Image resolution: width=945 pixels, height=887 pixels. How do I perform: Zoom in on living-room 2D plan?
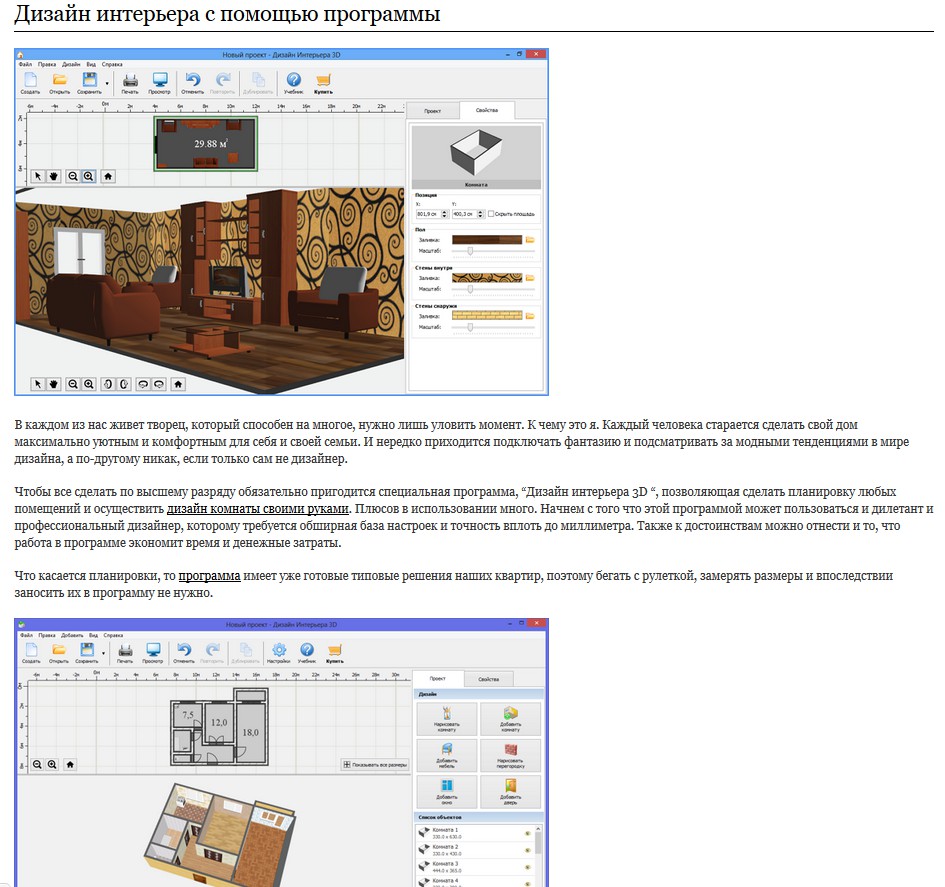click(x=89, y=176)
